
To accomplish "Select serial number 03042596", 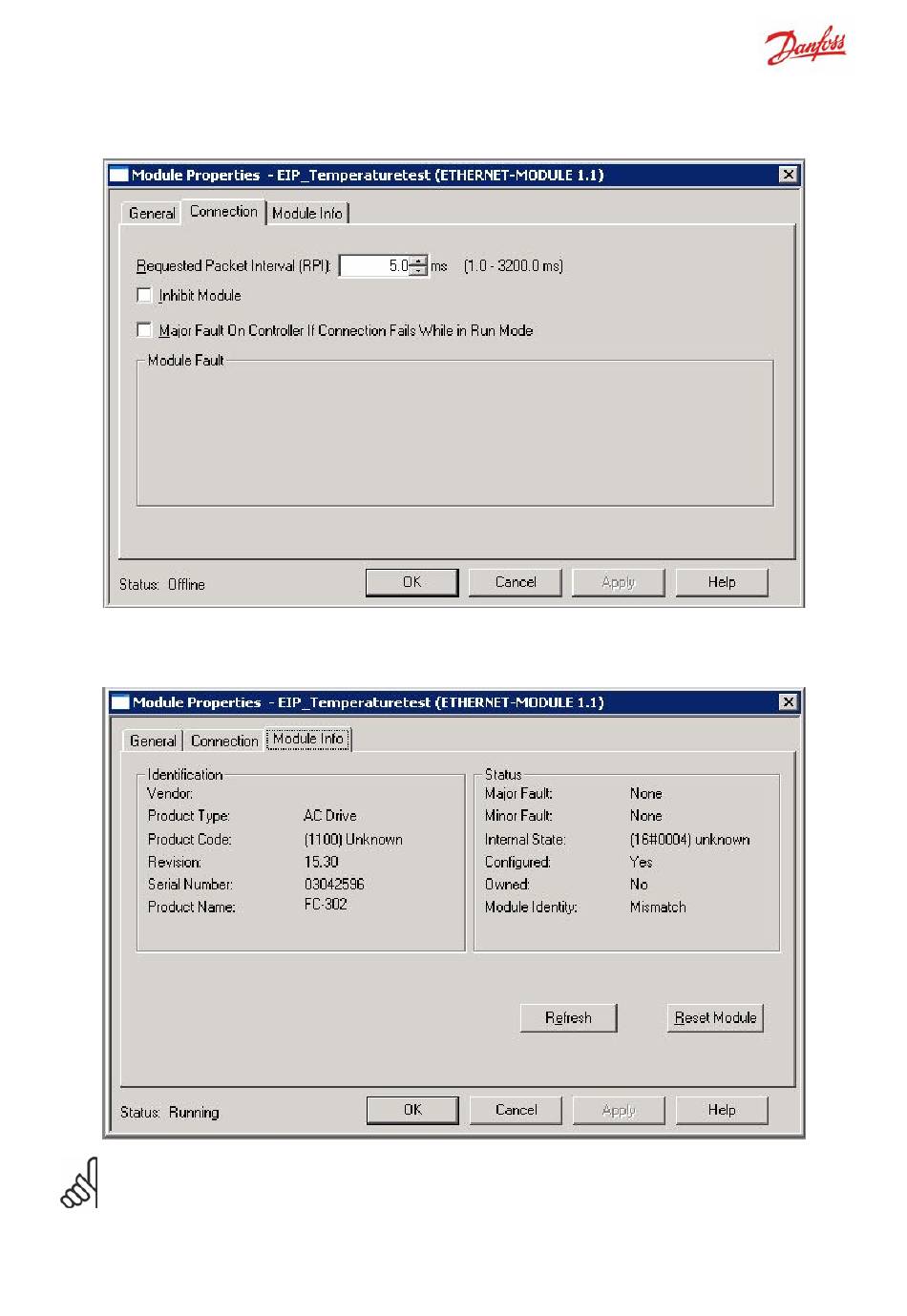I will tap(334, 884).
